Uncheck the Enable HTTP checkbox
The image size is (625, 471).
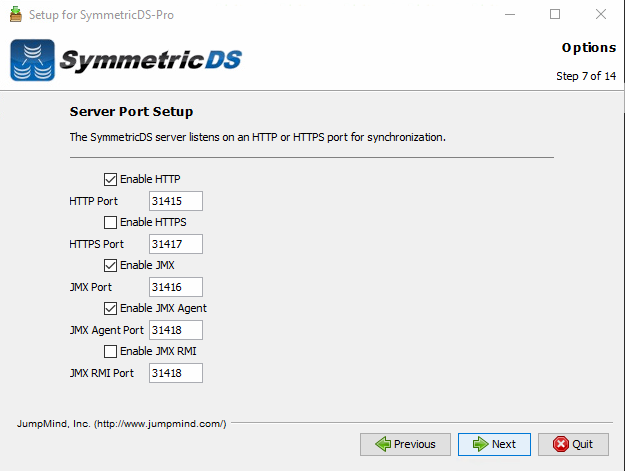coord(110,179)
